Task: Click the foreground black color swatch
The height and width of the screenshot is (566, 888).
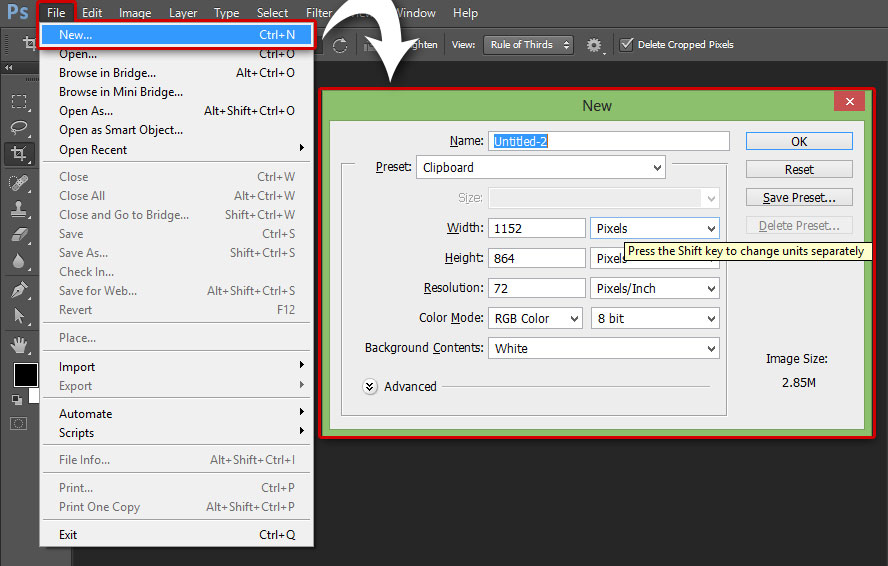Action: [x=25, y=375]
